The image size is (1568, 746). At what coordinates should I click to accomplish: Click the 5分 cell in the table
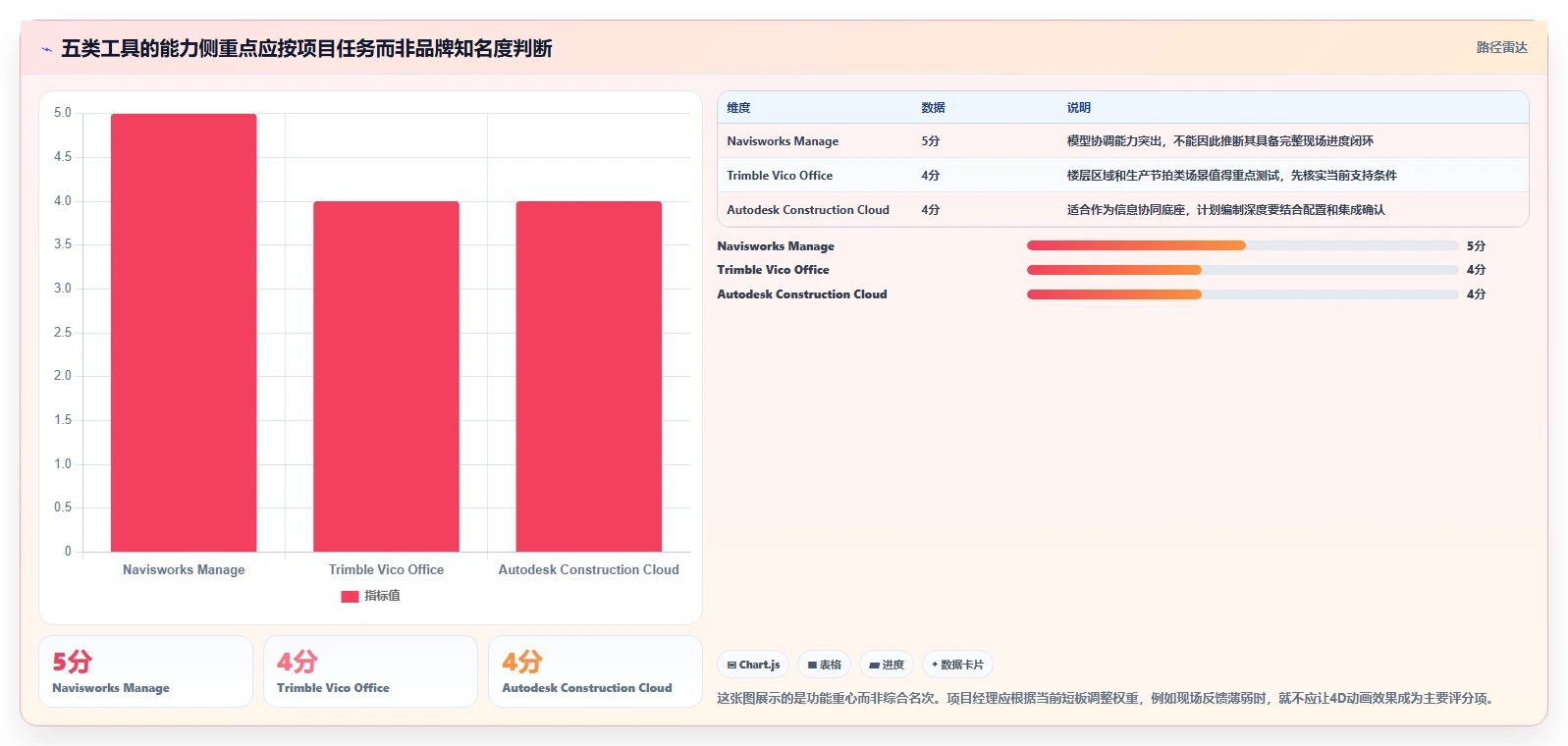(930, 141)
